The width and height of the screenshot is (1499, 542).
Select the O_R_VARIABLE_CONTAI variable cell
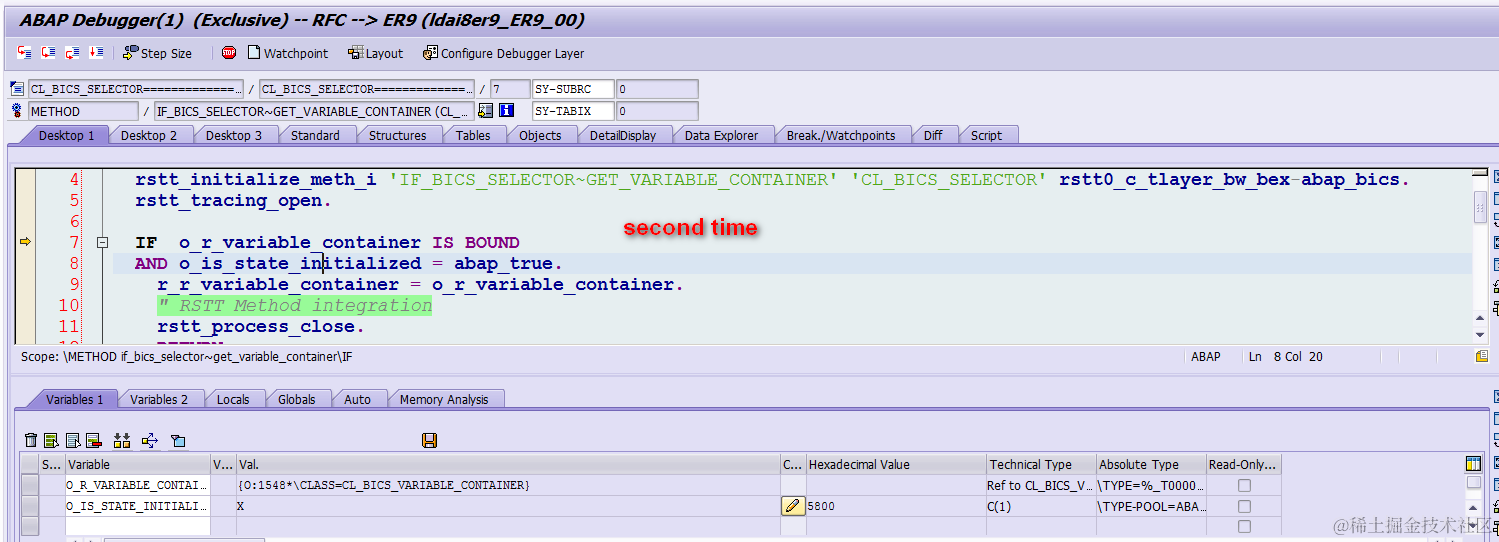click(x=138, y=485)
